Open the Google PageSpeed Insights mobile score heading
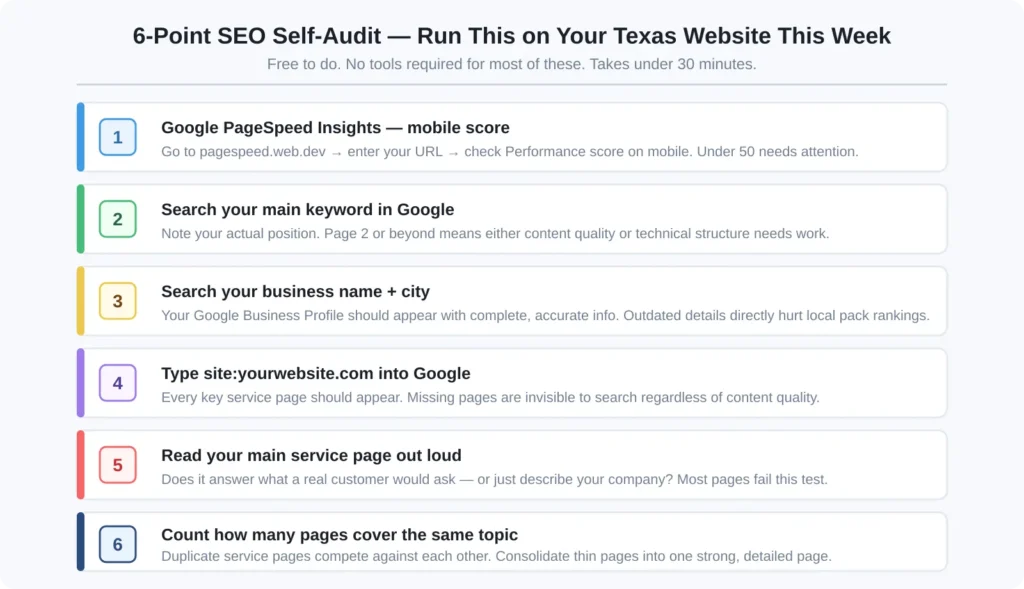The width and height of the screenshot is (1024, 589). (x=335, y=127)
